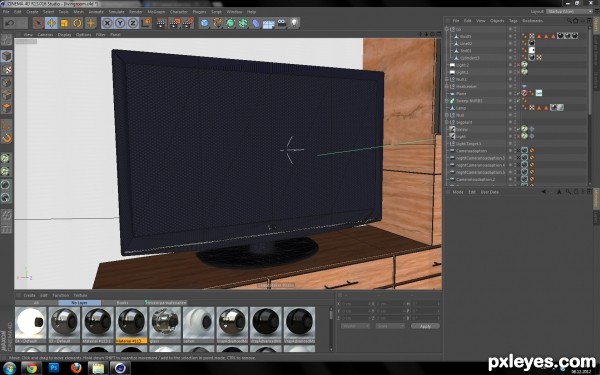Open the floor and environment objects icon
This screenshot has width=600, height=375.
pos(269,24)
